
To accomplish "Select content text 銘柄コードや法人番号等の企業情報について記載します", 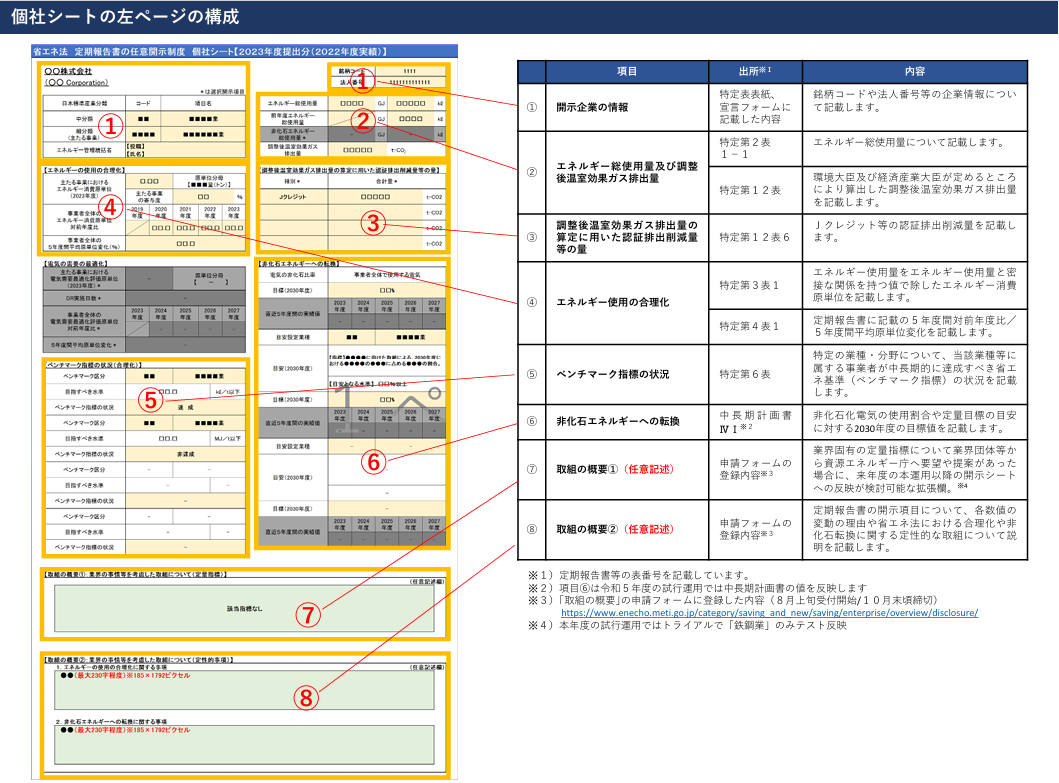I will click(x=914, y=101).
